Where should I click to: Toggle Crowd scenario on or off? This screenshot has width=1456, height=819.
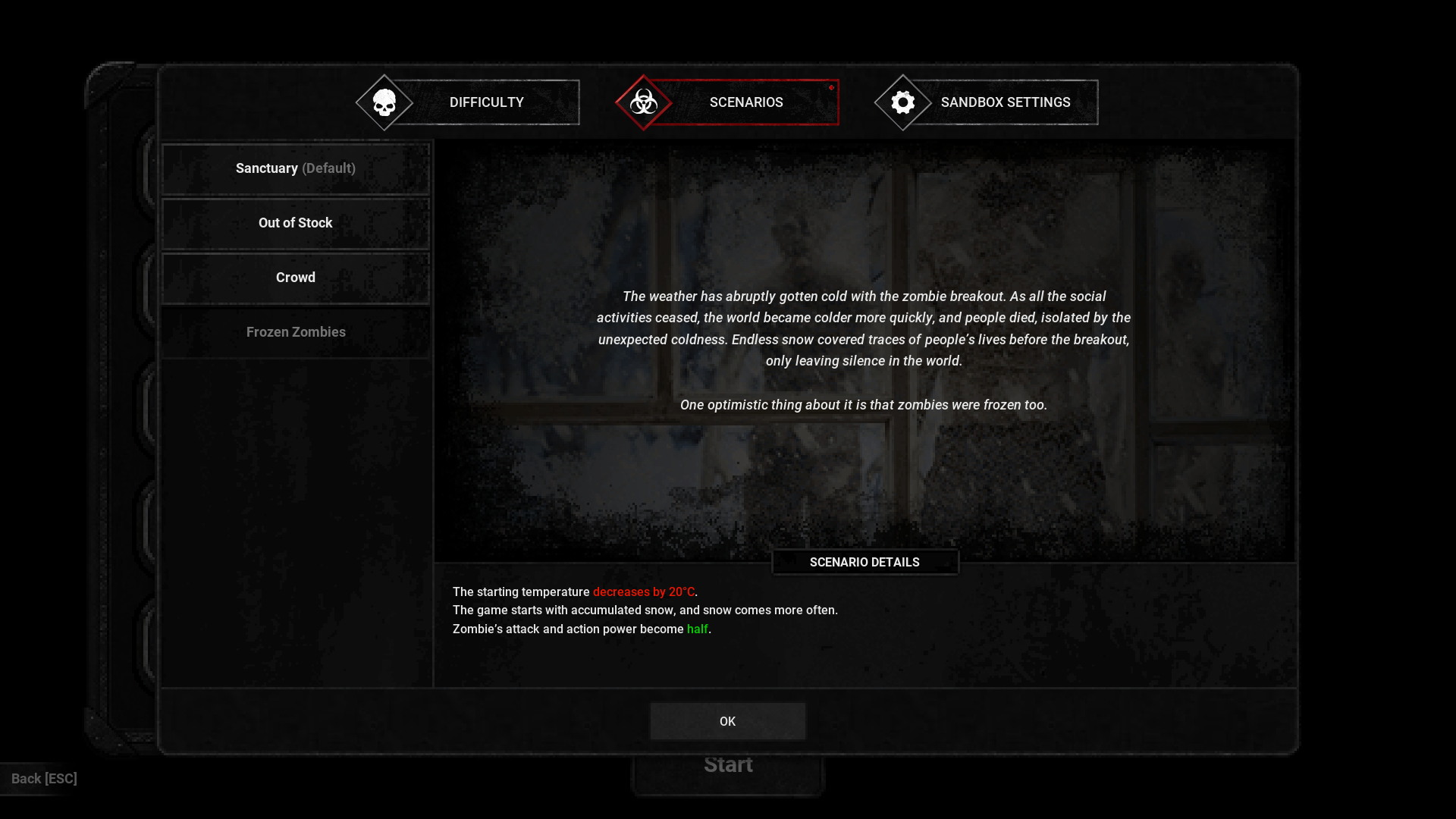(296, 277)
